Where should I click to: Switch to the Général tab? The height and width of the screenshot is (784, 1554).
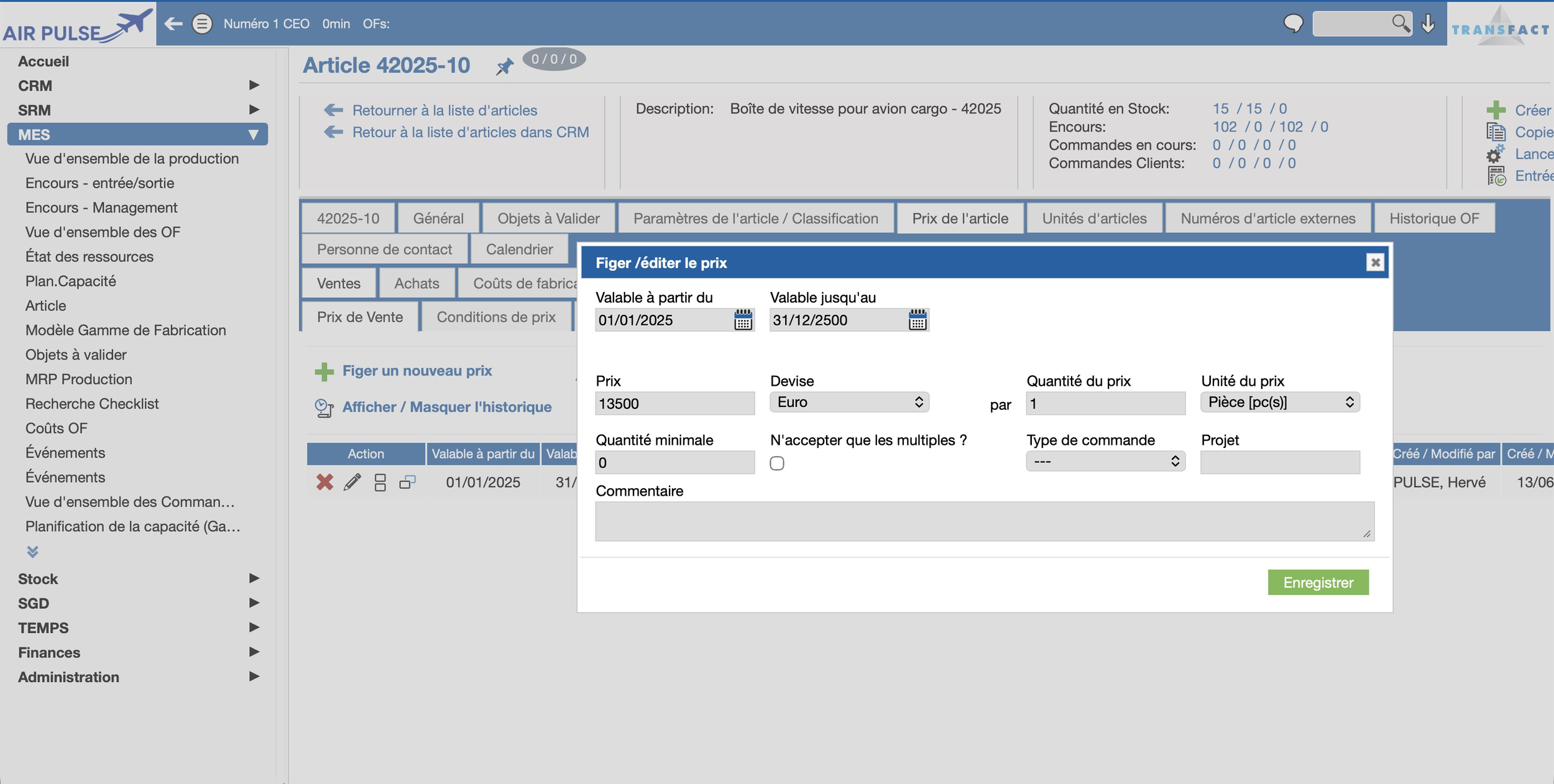(x=438, y=219)
